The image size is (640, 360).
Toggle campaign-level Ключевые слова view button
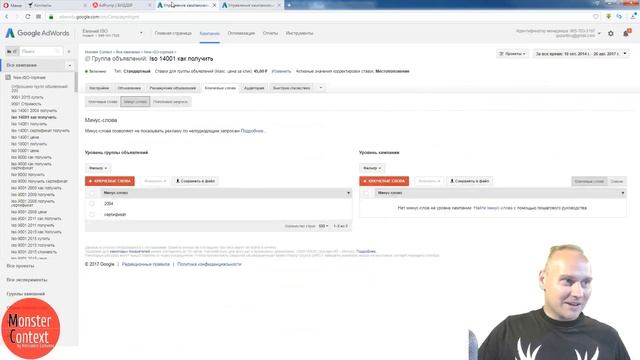(589, 181)
